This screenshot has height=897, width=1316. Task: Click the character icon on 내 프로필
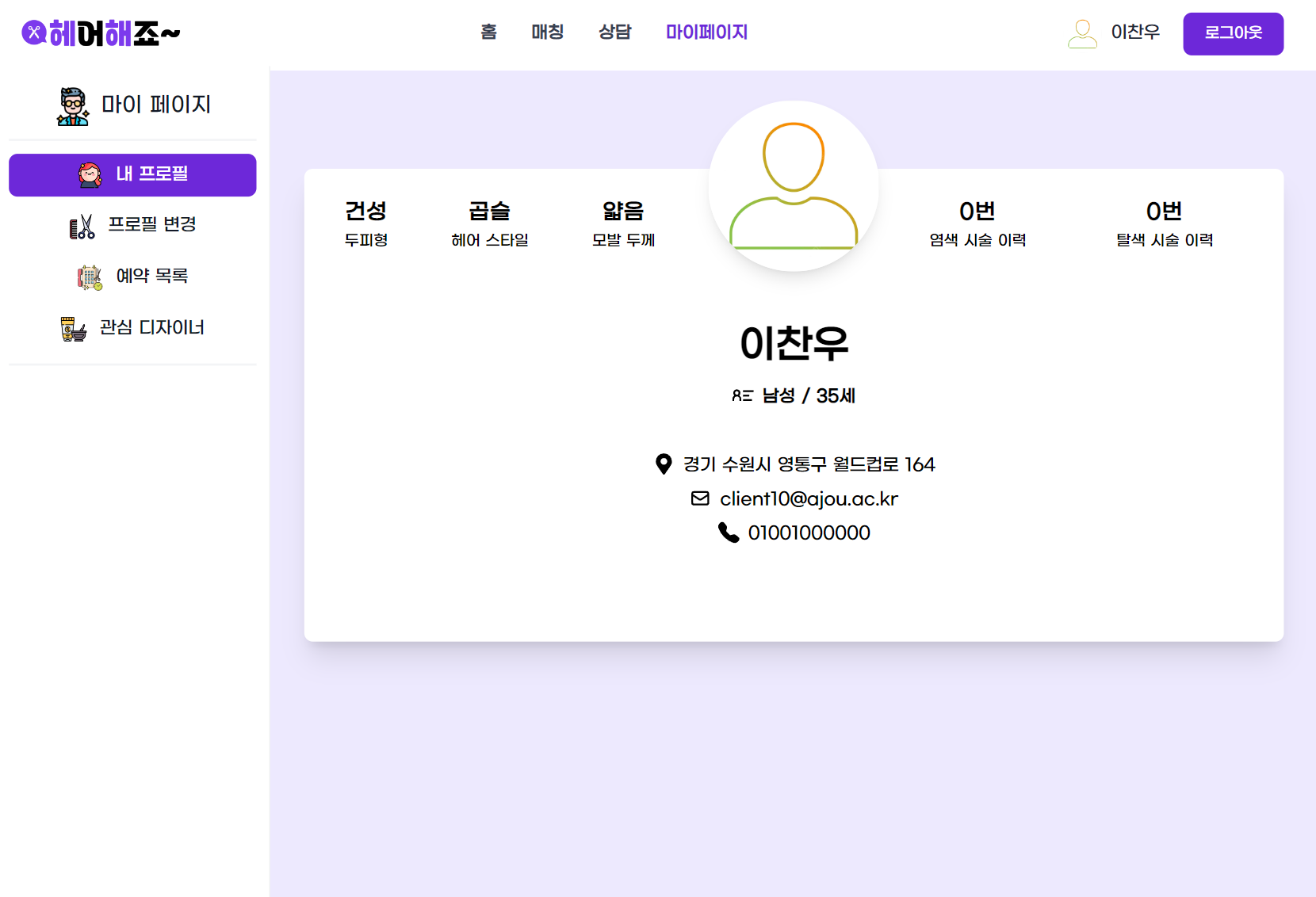pyautogui.click(x=89, y=174)
